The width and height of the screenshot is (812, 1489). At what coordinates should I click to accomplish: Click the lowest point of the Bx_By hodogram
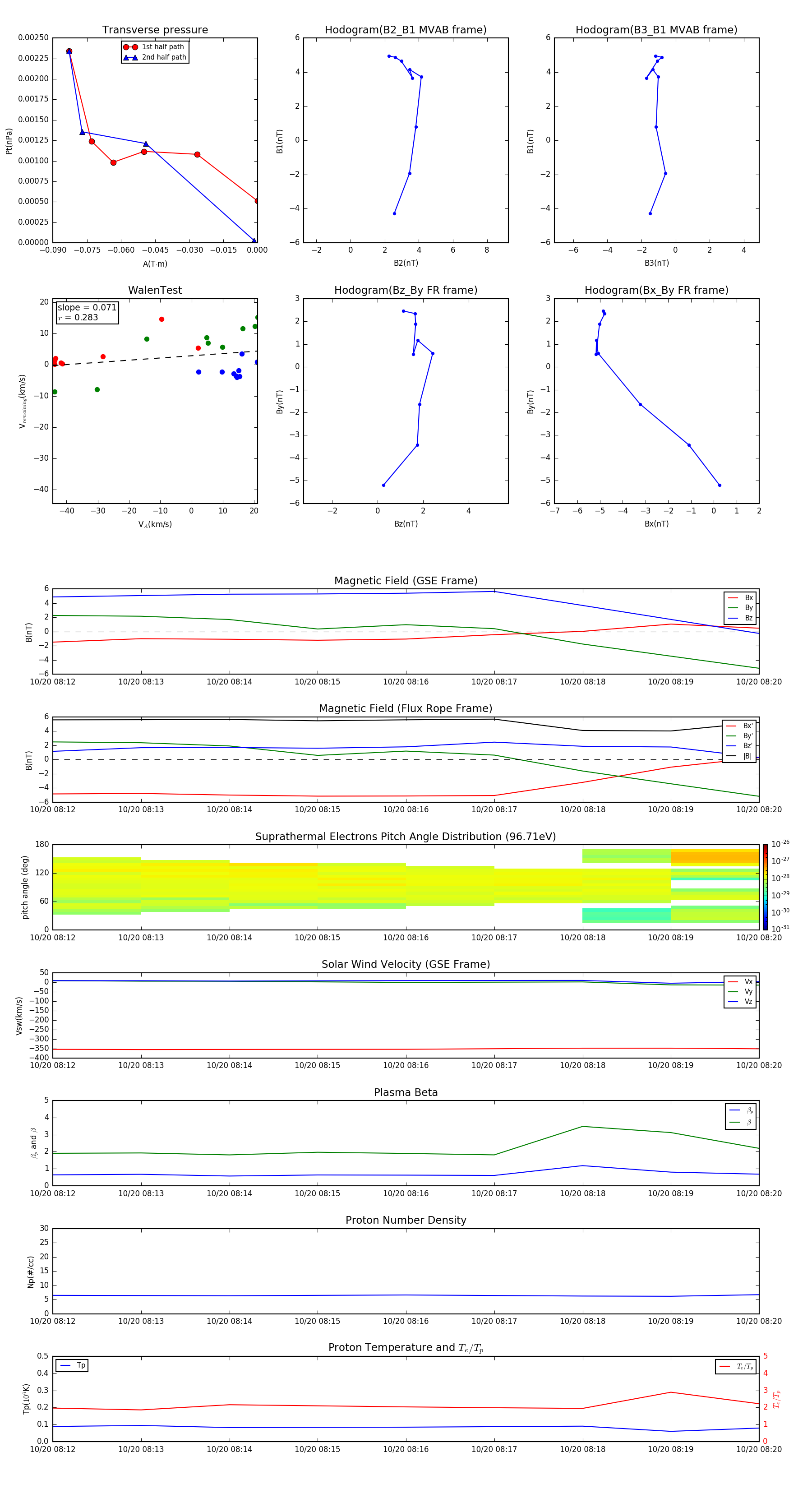(x=720, y=486)
